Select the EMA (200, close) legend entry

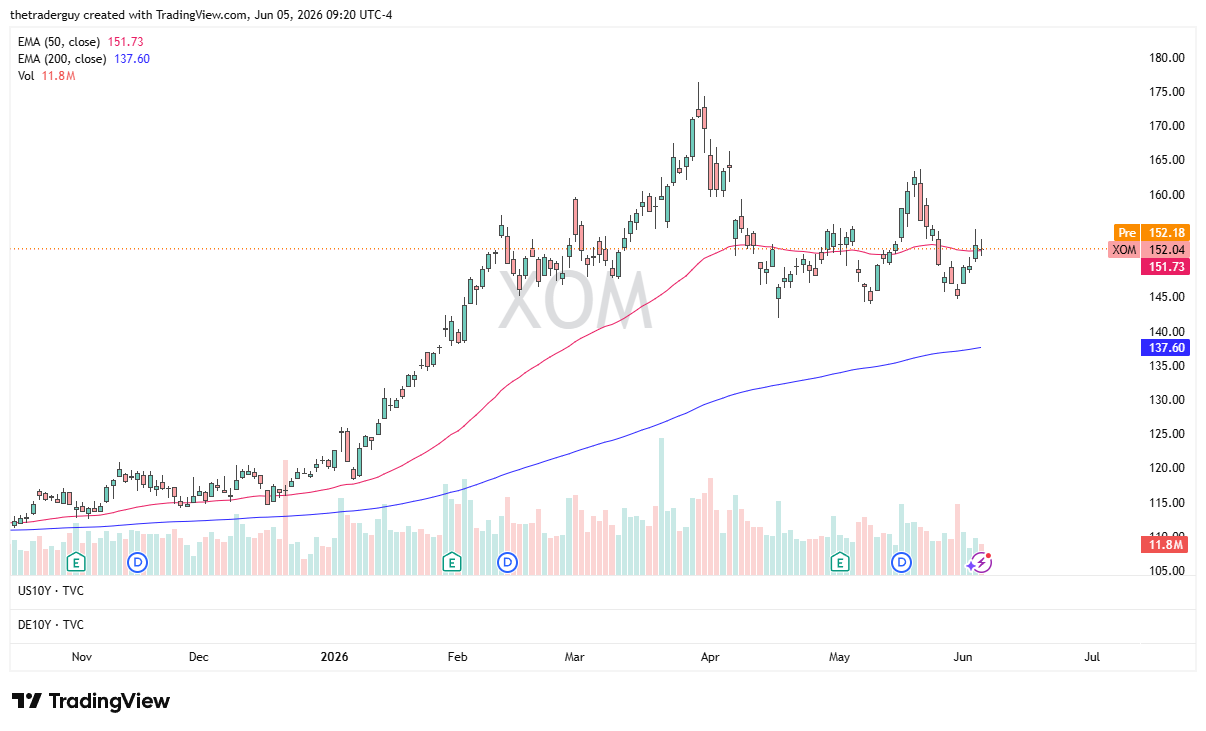point(62,59)
